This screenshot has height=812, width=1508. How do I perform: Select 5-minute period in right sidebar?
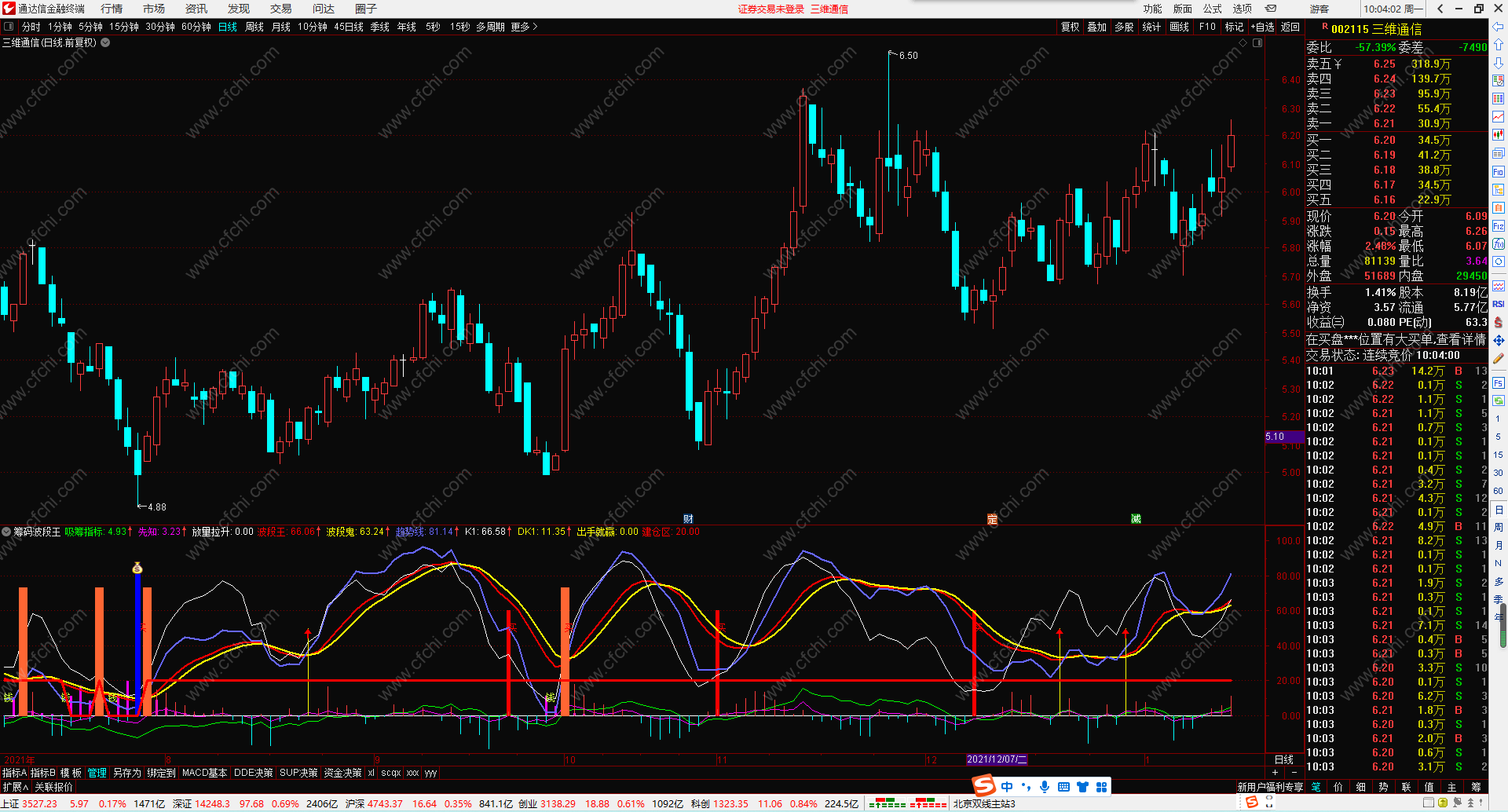tap(1498, 437)
